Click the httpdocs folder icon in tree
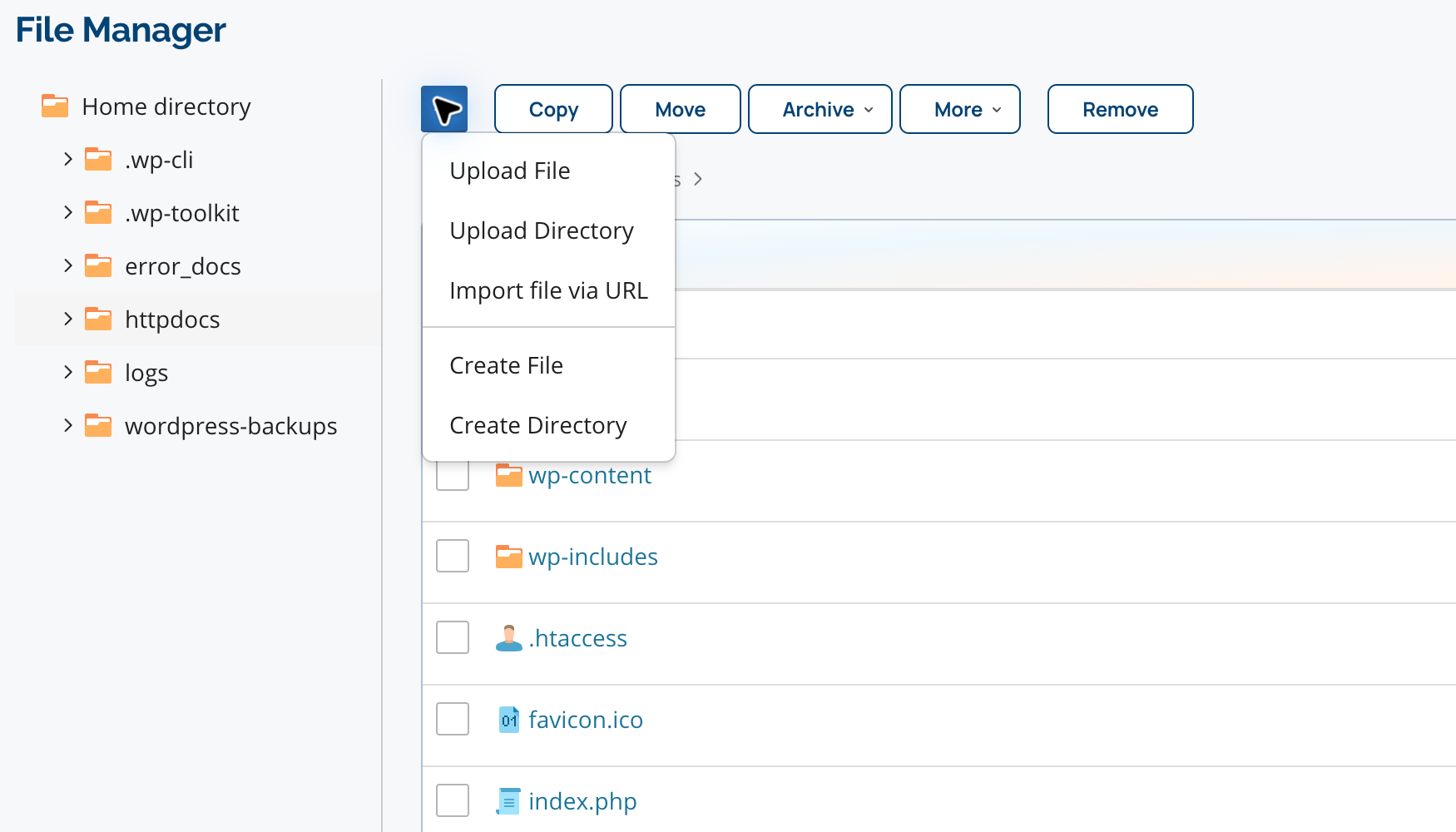1456x832 pixels. point(98,319)
